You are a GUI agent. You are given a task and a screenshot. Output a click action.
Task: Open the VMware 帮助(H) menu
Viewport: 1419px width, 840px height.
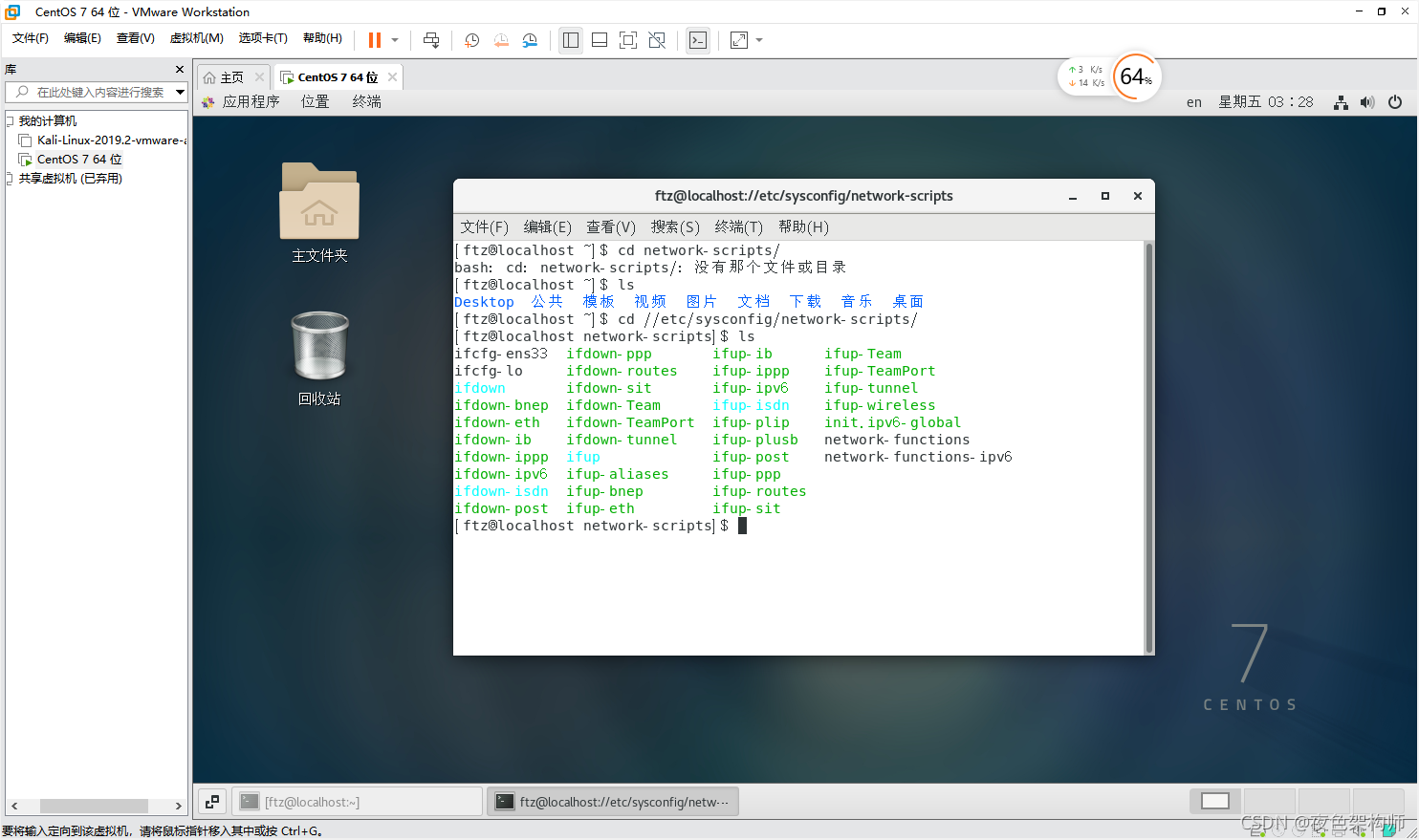[x=322, y=38]
